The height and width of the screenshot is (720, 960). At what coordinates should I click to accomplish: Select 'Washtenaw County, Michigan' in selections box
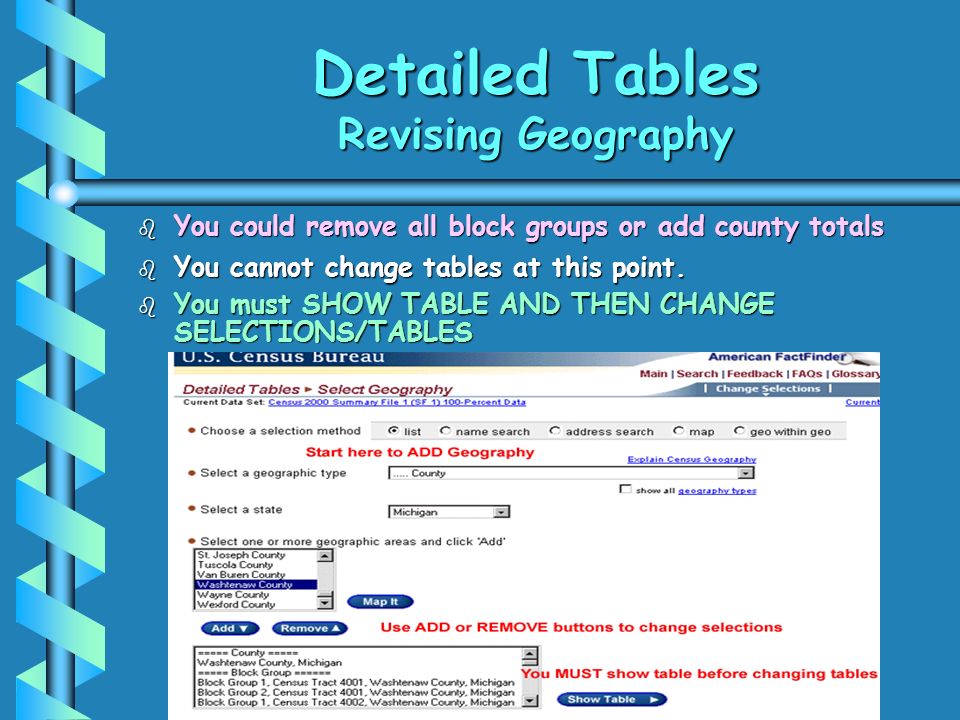pyautogui.click(x=269, y=662)
